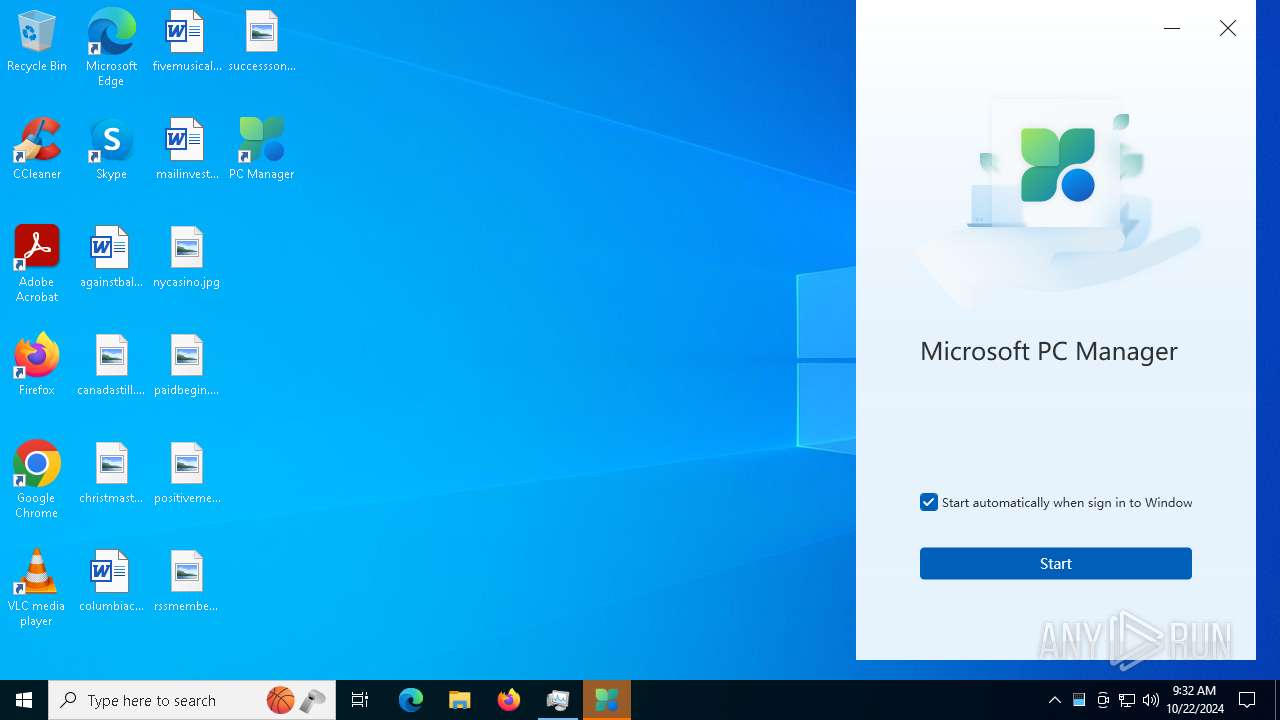Image resolution: width=1280 pixels, height=720 pixels.
Task: Show hidden system tray icons
Action: point(1055,700)
